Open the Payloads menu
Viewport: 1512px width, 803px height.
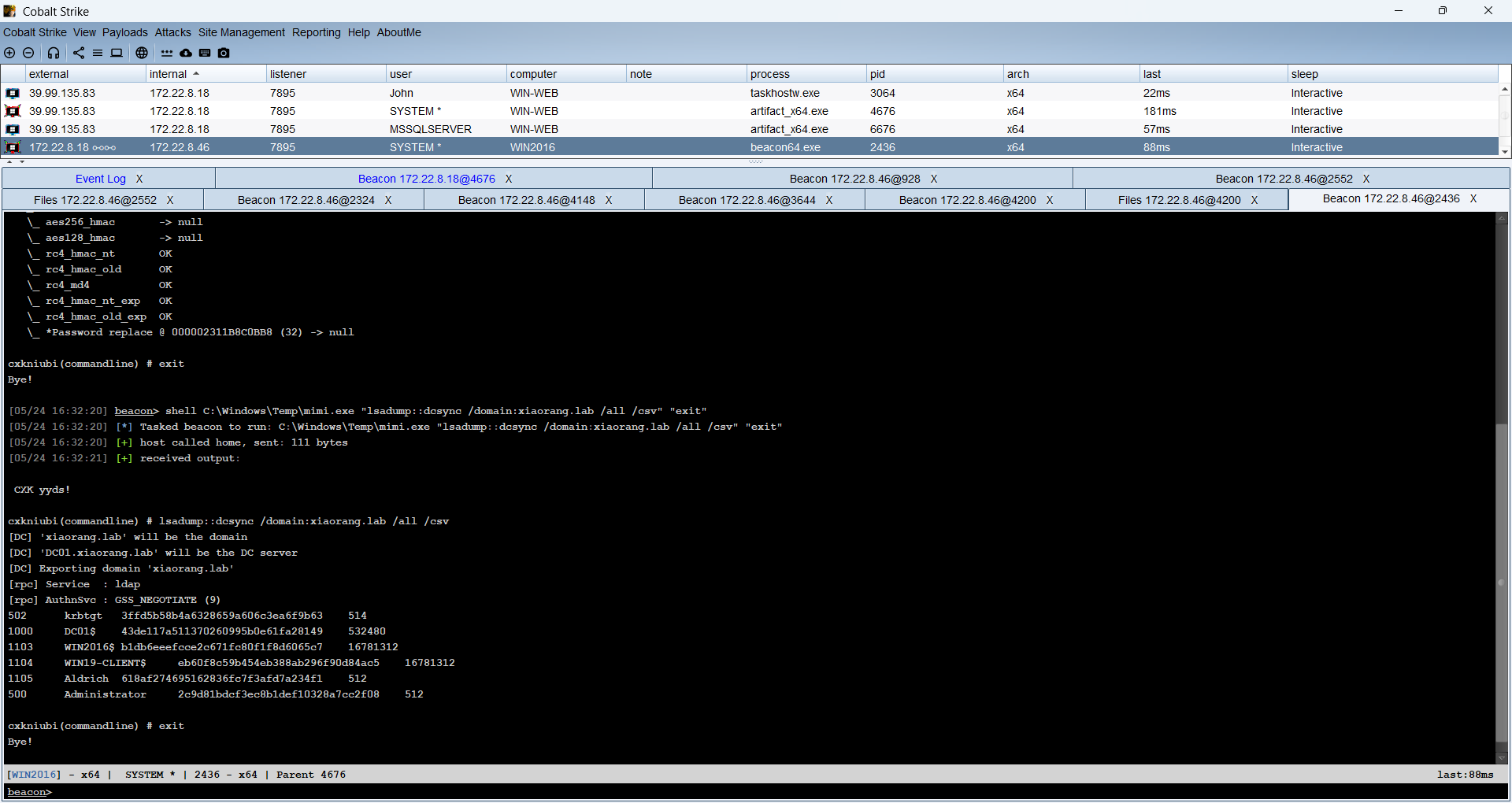point(124,32)
